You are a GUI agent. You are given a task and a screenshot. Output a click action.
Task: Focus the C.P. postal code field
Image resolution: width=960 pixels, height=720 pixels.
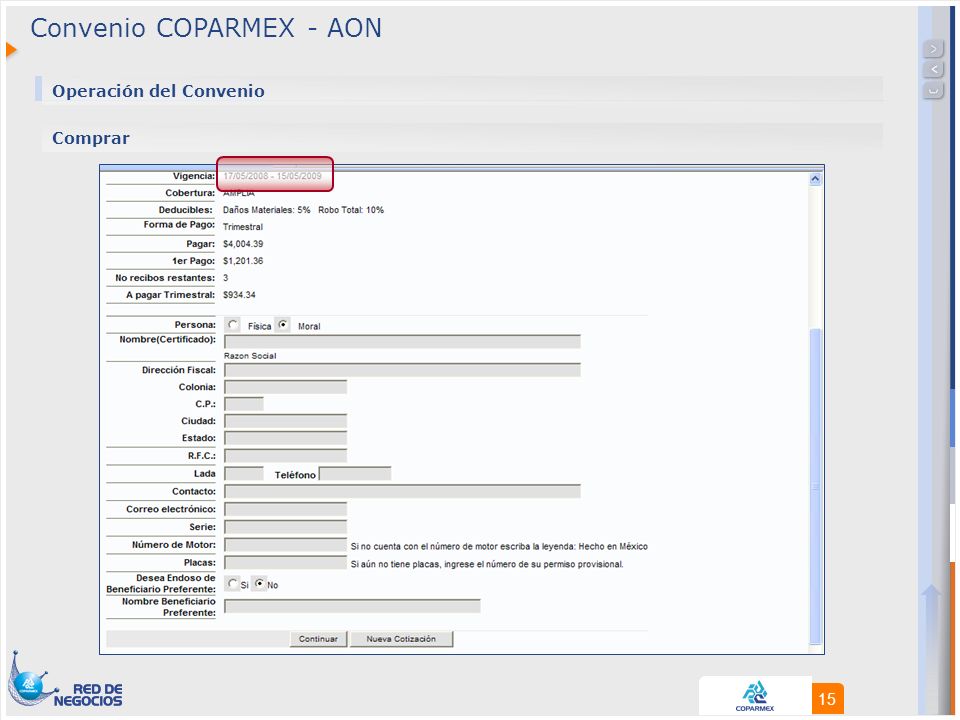244,403
